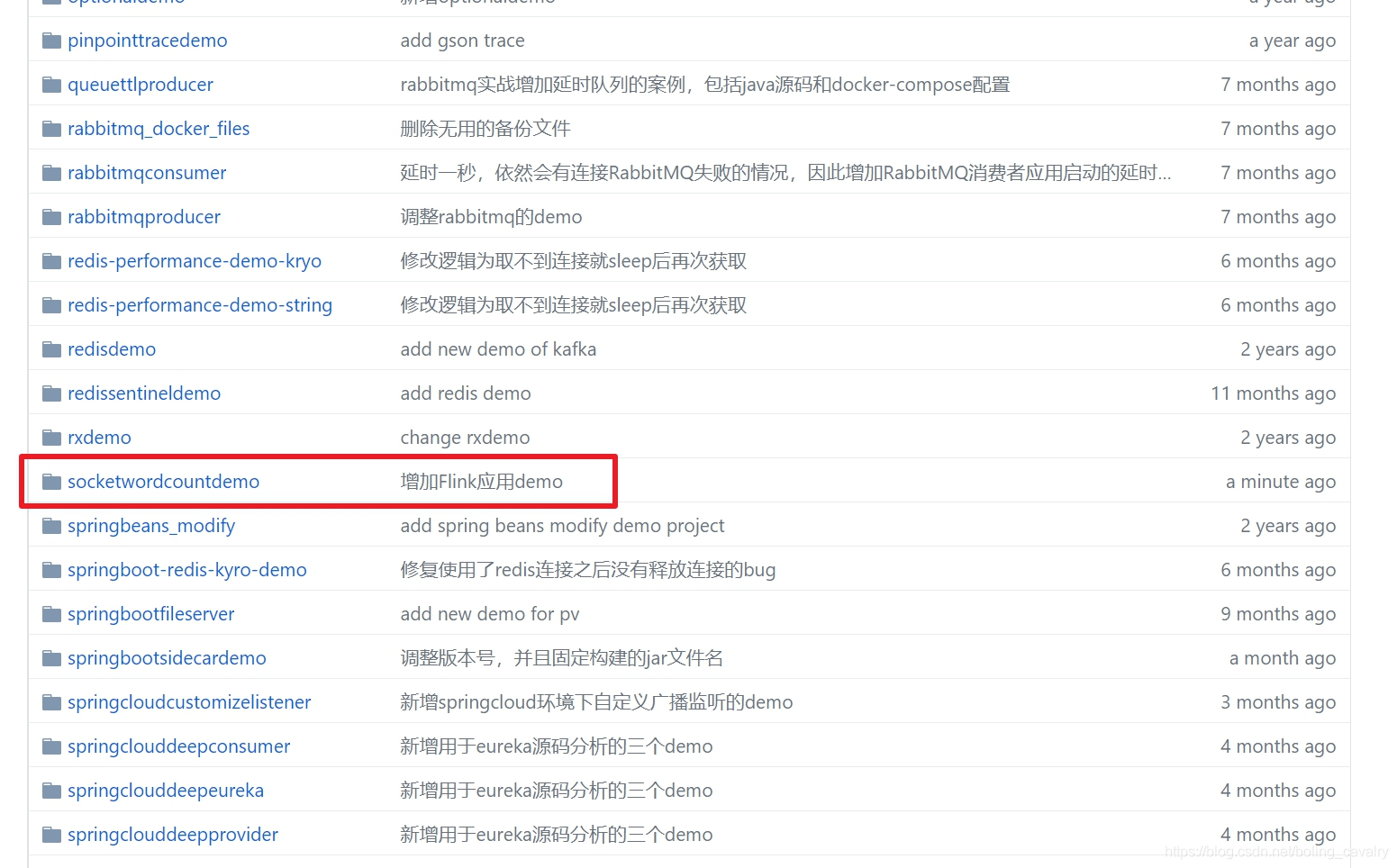Image resolution: width=1397 pixels, height=868 pixels.
Task: Open rabbitmq_docker_files directory
Action: click(159, 129)
